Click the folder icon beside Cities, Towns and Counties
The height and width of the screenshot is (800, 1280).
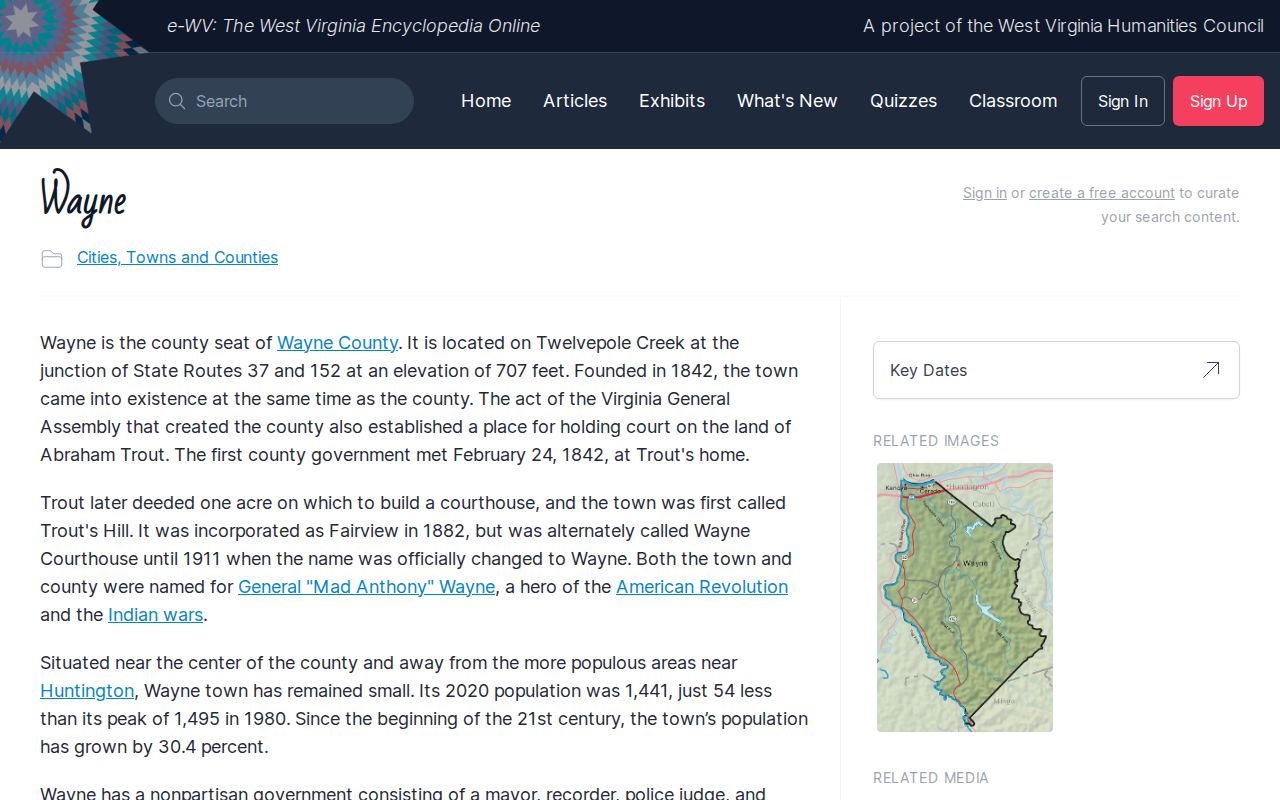tap(52, 259)
